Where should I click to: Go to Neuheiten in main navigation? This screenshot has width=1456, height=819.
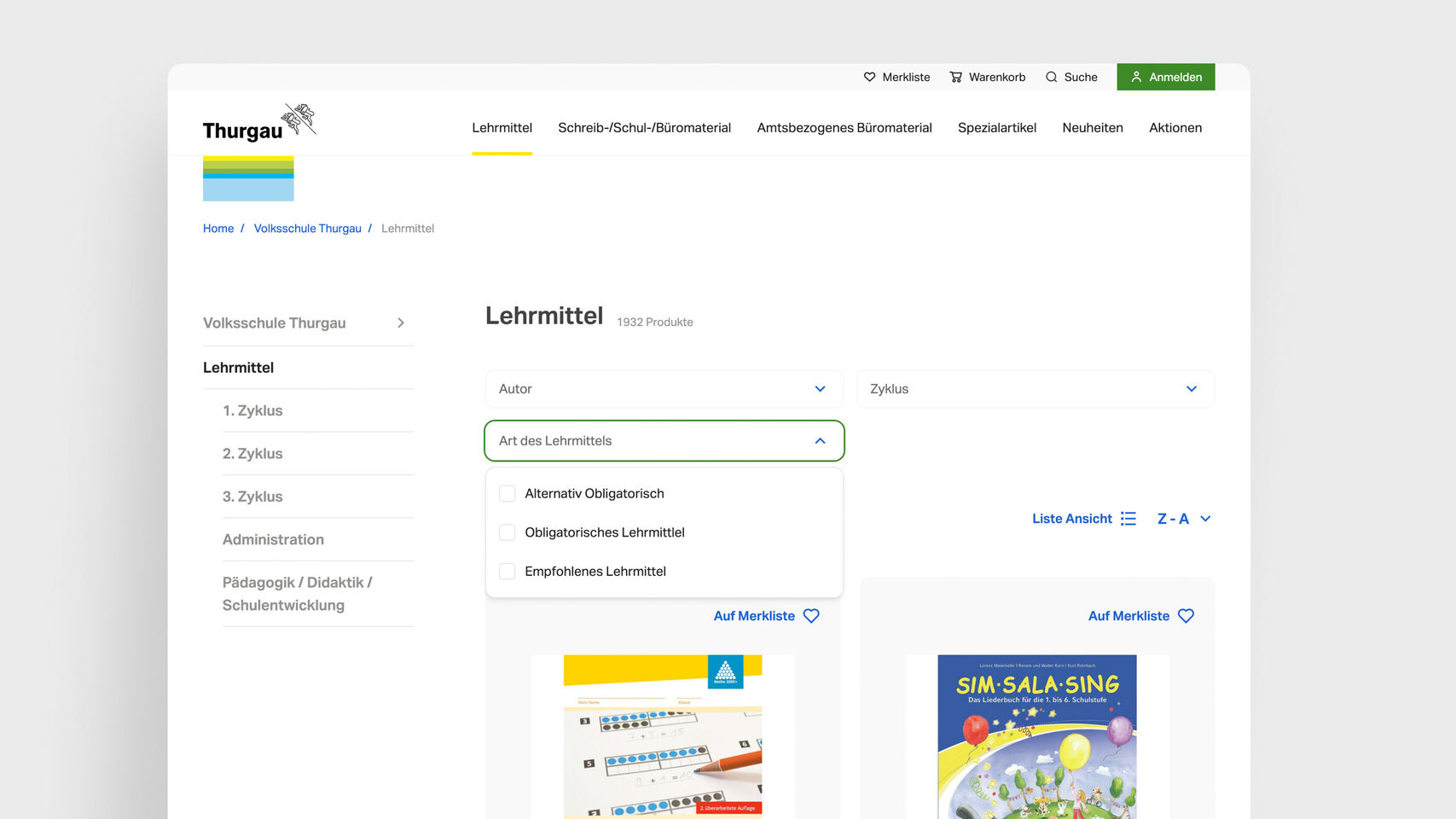click(x=1092, y=128)
